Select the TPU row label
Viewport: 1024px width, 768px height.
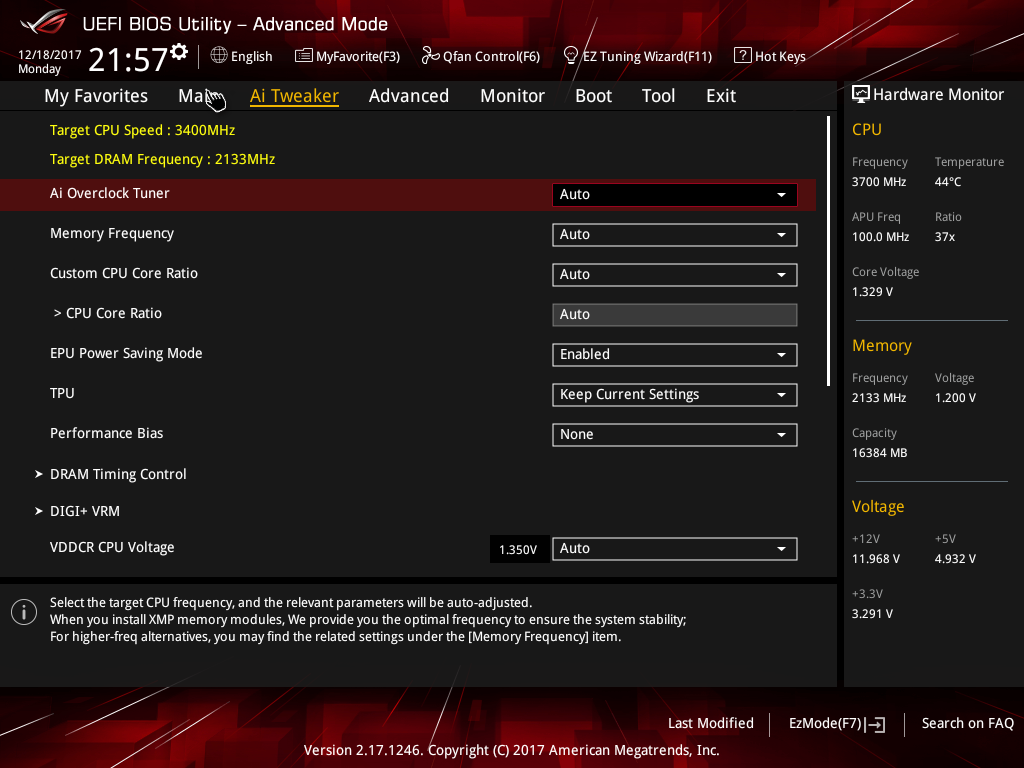point(62,393)
